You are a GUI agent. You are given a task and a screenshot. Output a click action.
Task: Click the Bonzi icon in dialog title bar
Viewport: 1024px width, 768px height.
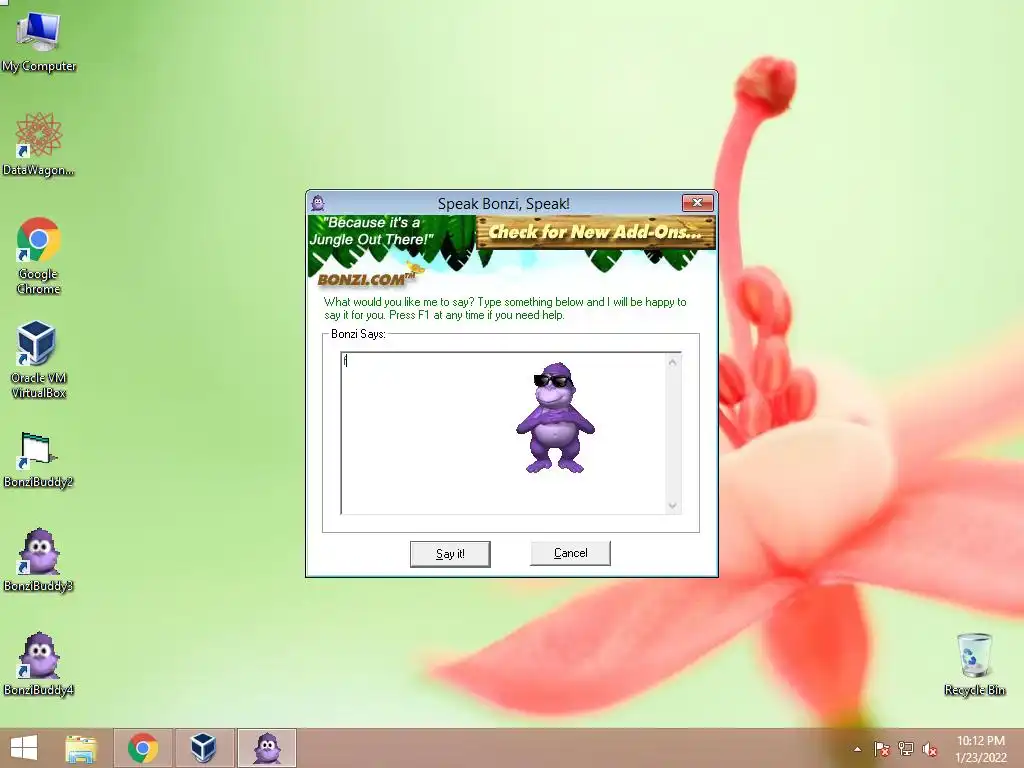(x=318, y=203)
